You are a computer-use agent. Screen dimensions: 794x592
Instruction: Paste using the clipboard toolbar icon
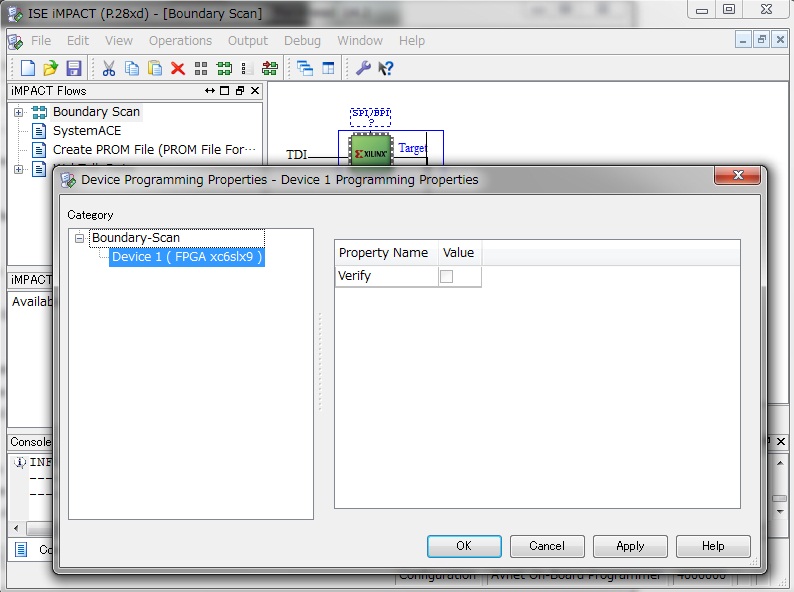[154, 68]
